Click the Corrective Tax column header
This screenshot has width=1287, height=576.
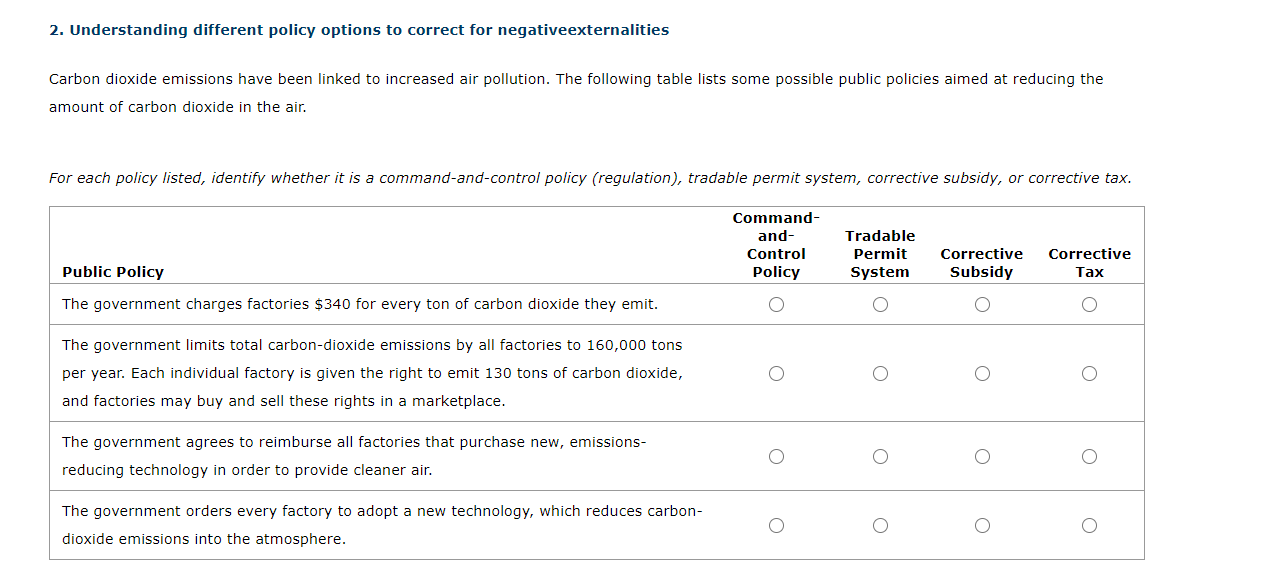pos(1089,263)
